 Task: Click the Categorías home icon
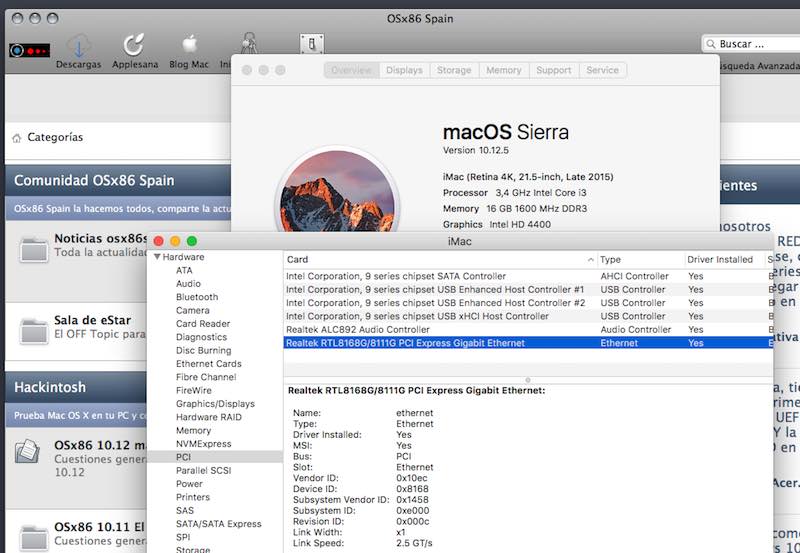(x=17, y=138)
